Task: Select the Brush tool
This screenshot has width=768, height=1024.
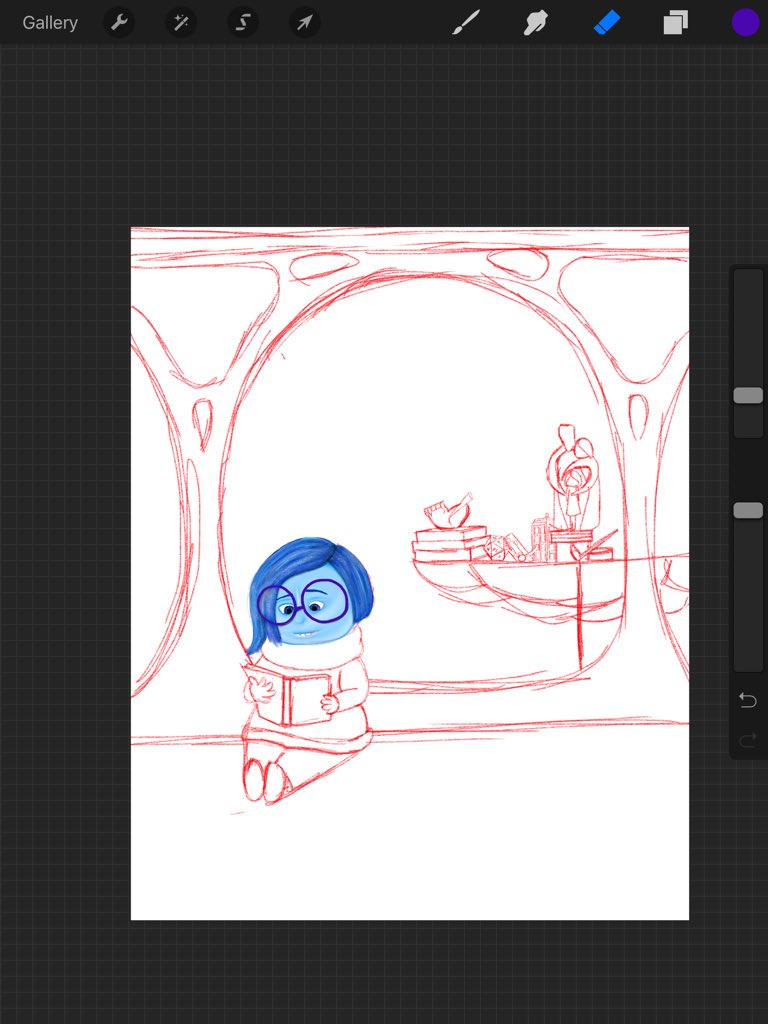Action: (x=466, y=23)
